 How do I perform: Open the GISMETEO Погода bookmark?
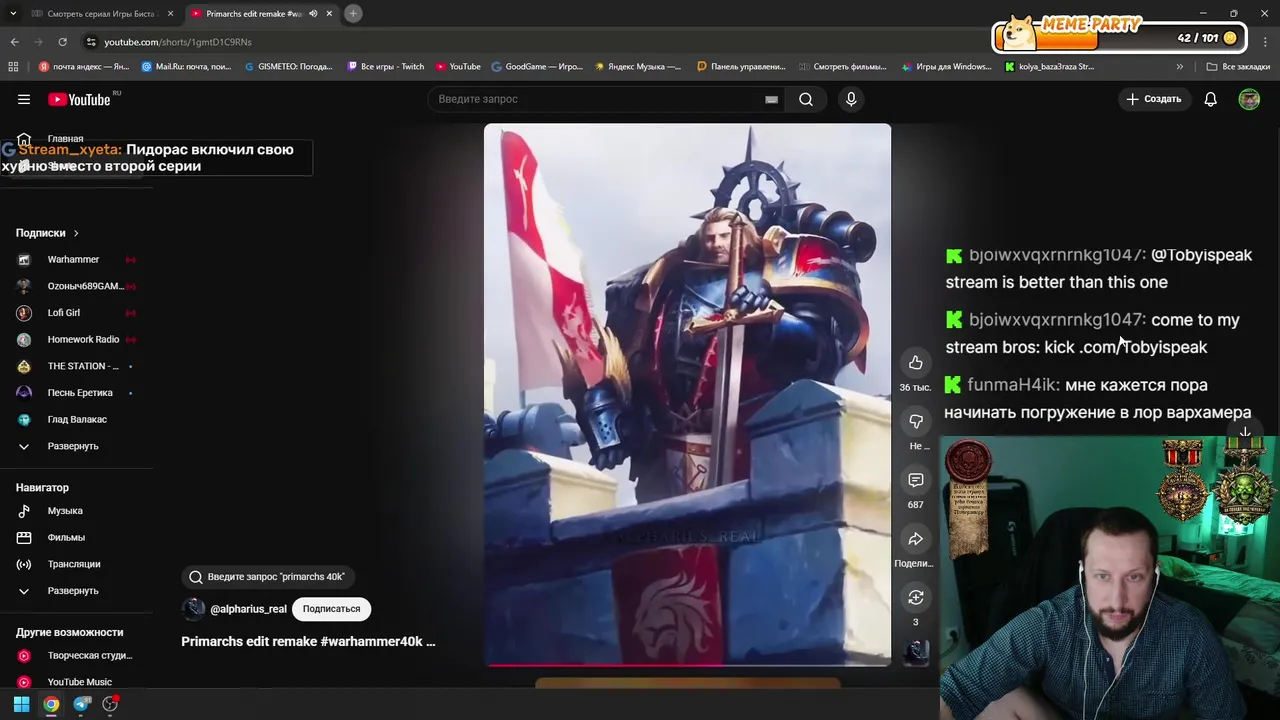pyautogui.click(x=288, y=67)
